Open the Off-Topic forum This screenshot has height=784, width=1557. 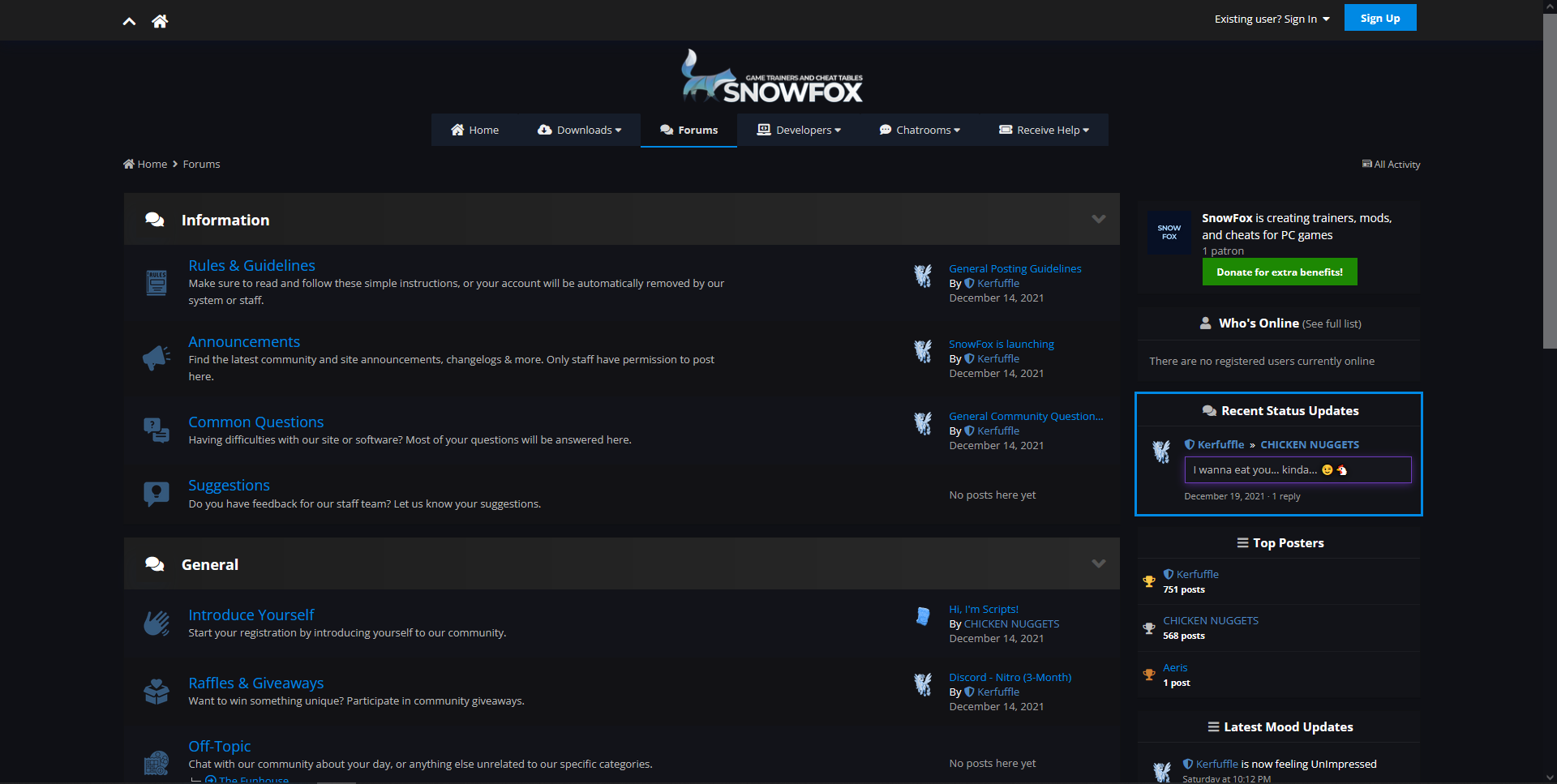click(219, 746)
